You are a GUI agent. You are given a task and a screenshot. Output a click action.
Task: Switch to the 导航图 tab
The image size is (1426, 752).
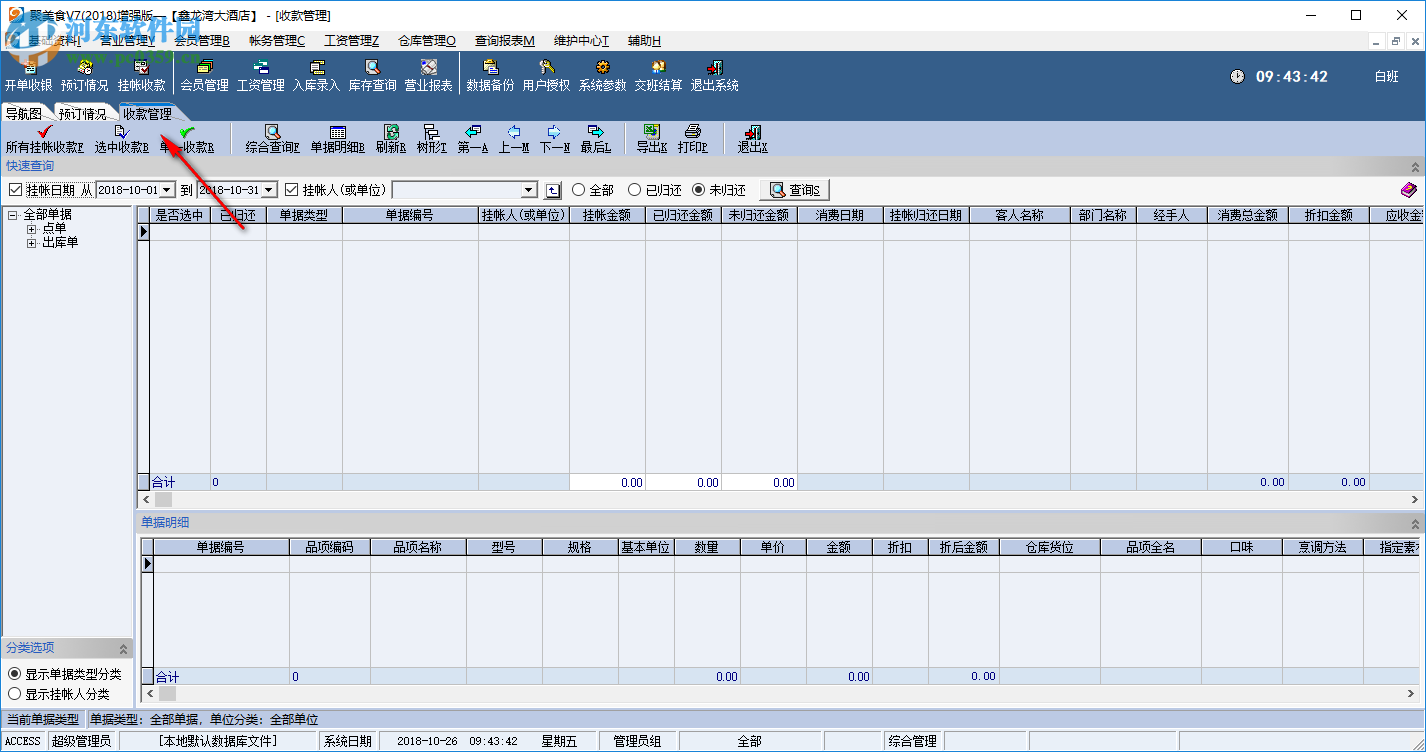tap(24, 114)
